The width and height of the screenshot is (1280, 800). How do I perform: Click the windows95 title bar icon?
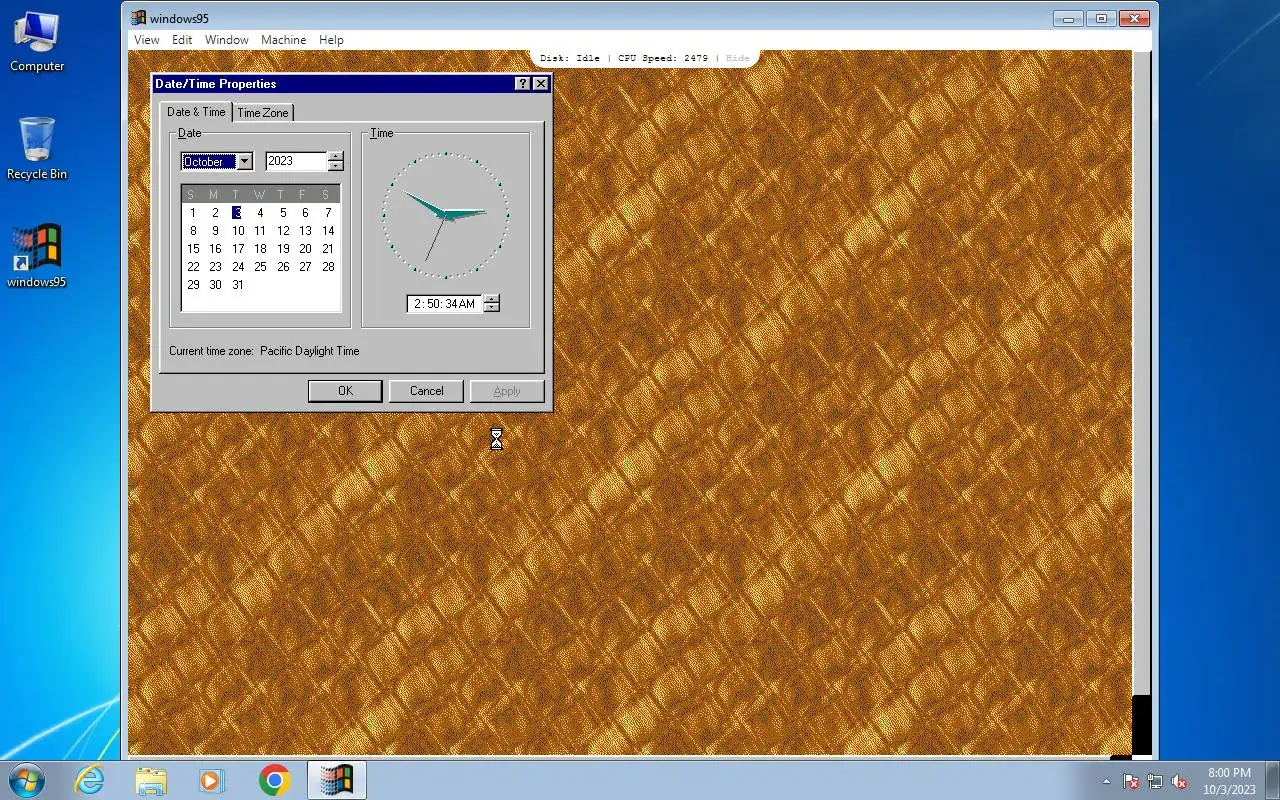[139, 18]
